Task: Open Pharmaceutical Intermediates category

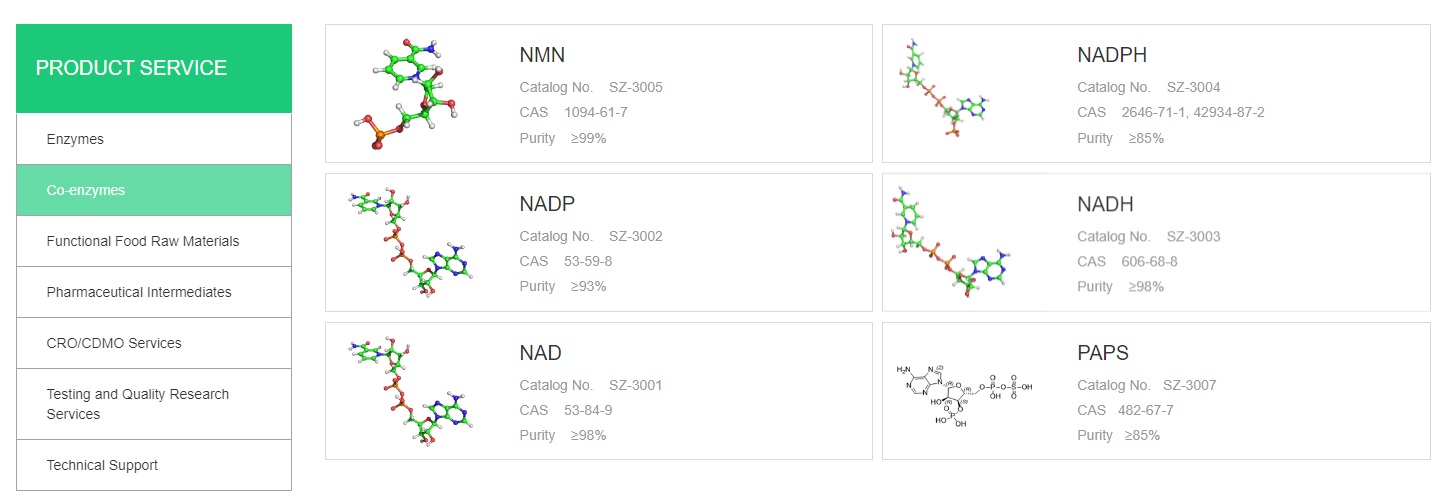Action: (x=139, y=292)
